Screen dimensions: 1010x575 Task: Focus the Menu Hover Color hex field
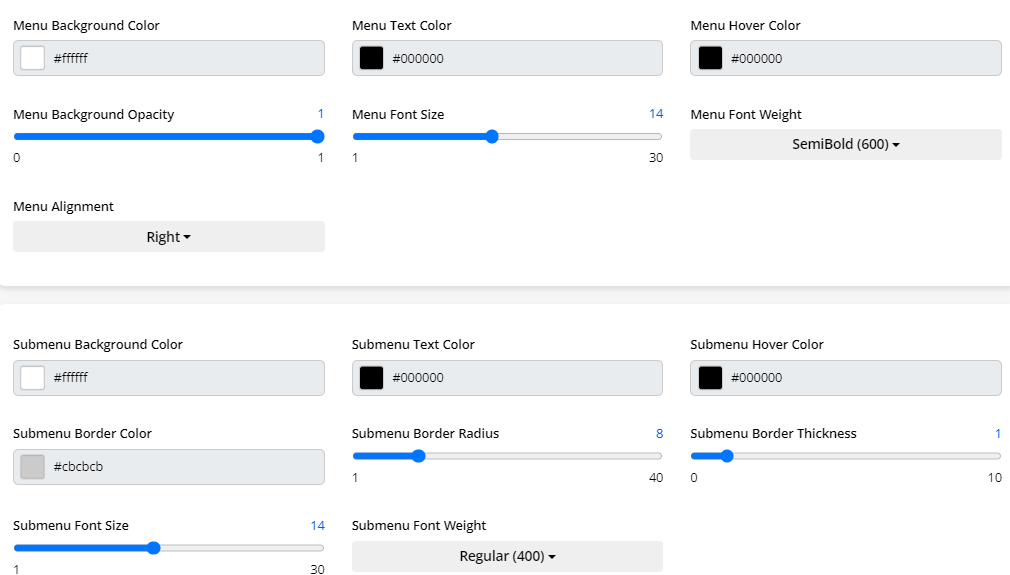click(x=862, y=58)
